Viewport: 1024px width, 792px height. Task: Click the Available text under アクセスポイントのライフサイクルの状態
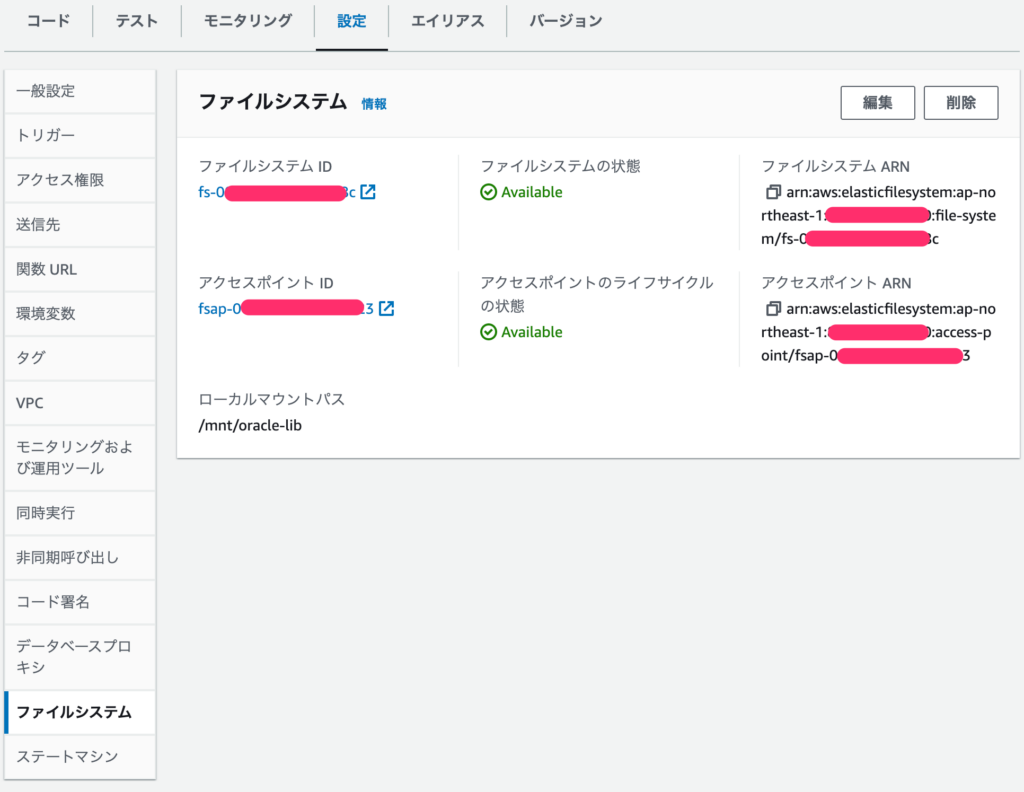(x=532, y=332)
